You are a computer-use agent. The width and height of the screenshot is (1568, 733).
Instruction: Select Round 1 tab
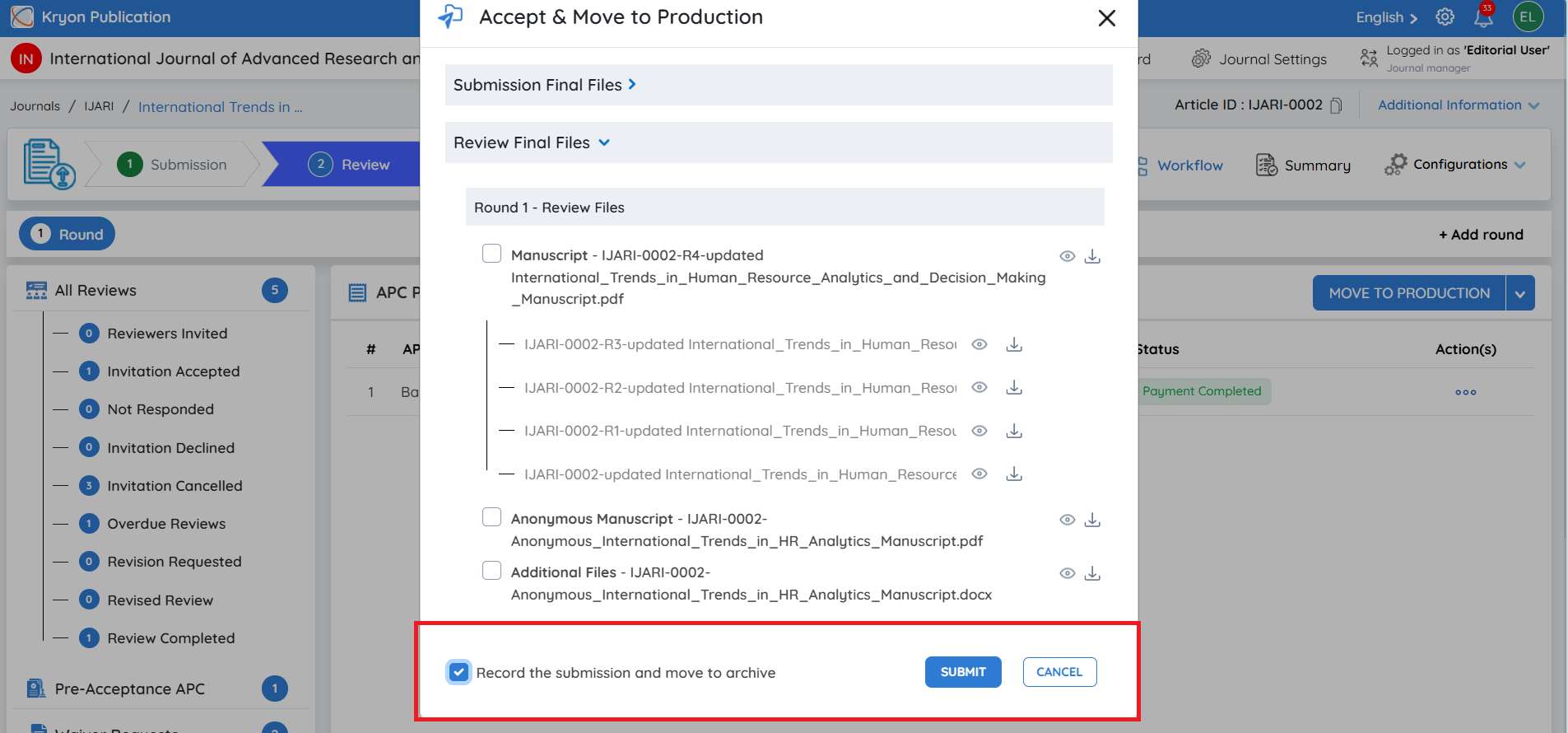coord(67,234)
